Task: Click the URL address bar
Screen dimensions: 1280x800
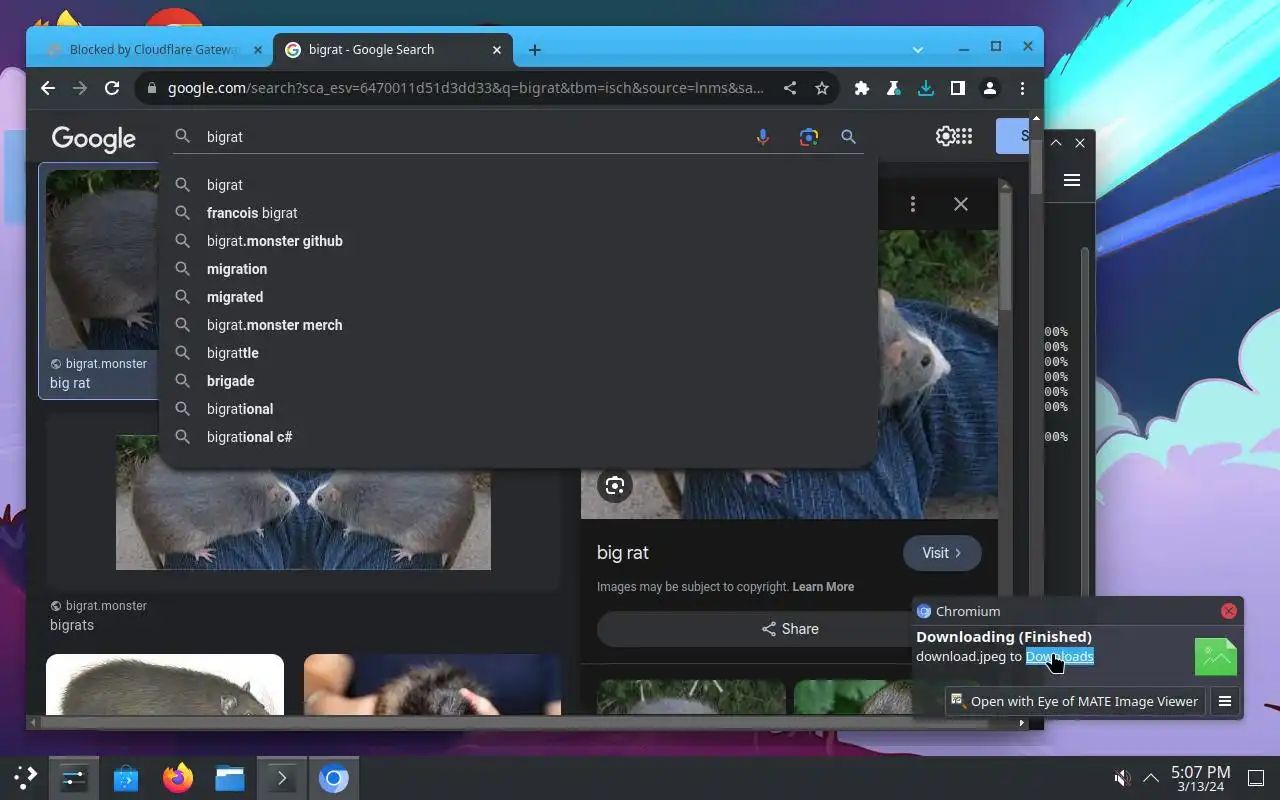Action: click(465, 88)
